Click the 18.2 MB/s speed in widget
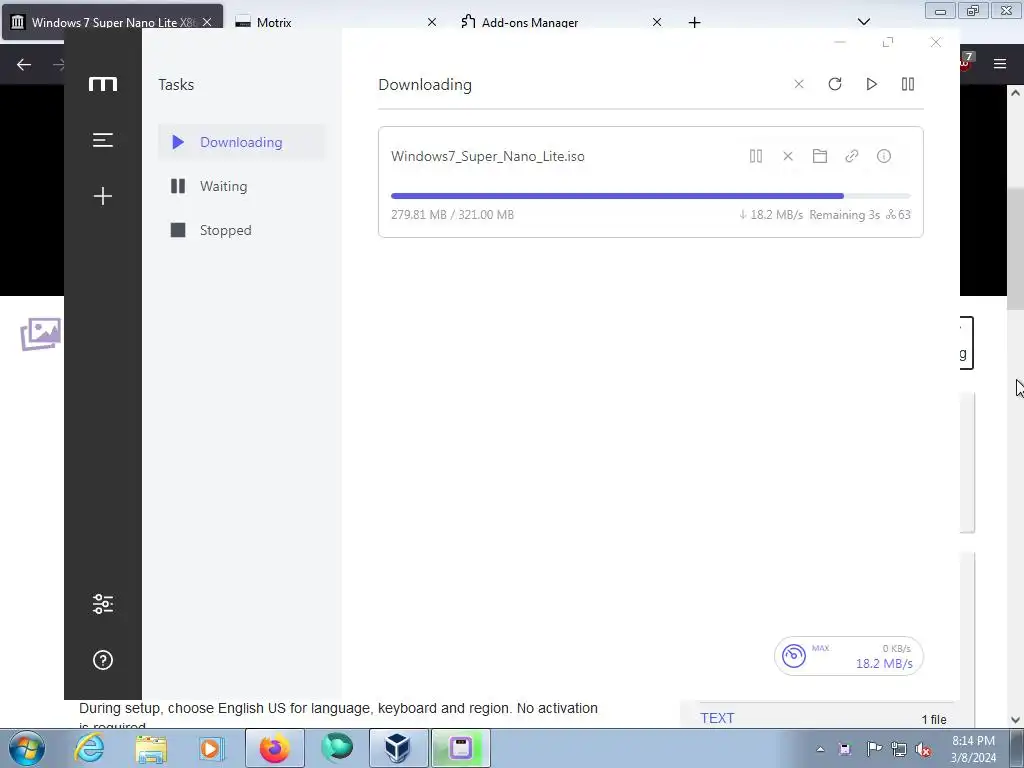 click(884, 664)
